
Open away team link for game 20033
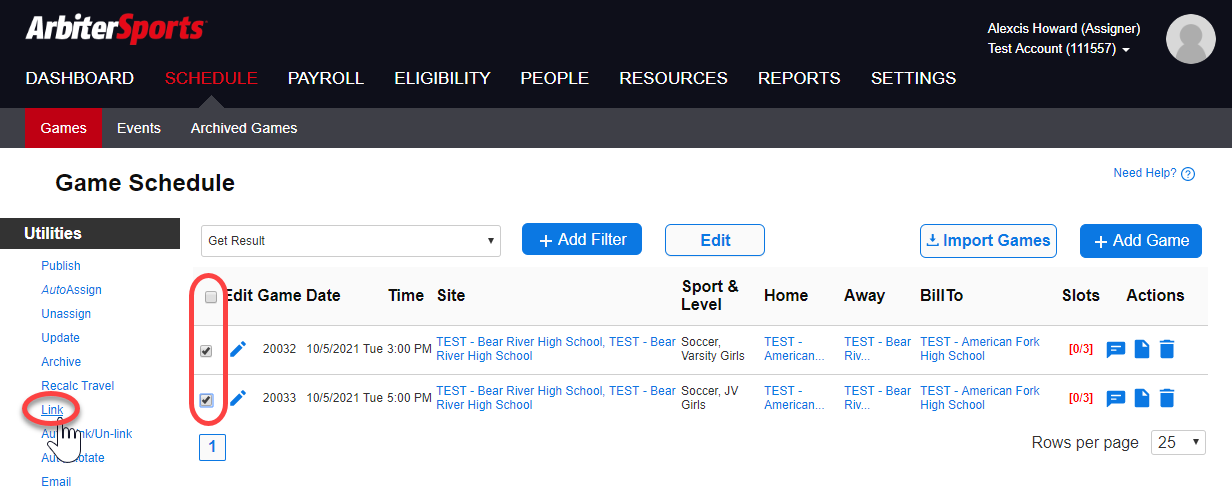click(877, 398)
